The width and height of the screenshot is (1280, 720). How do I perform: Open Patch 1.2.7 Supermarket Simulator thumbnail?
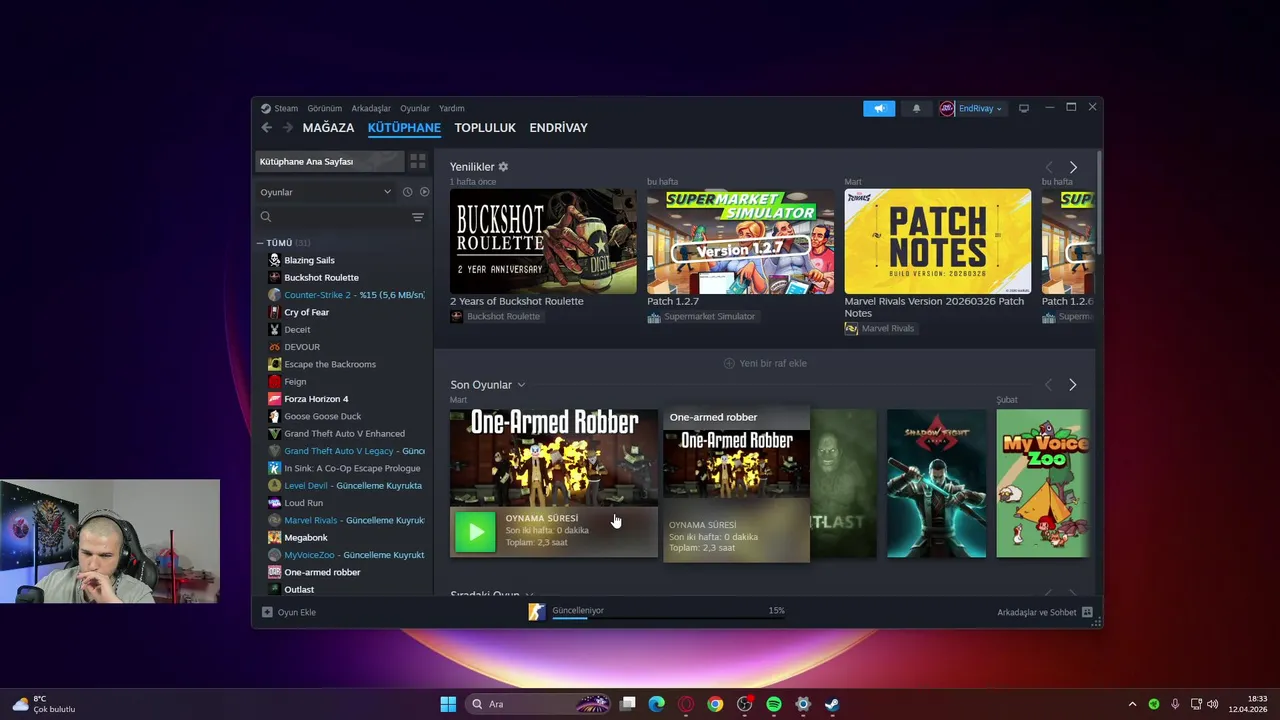pos(740,241)
